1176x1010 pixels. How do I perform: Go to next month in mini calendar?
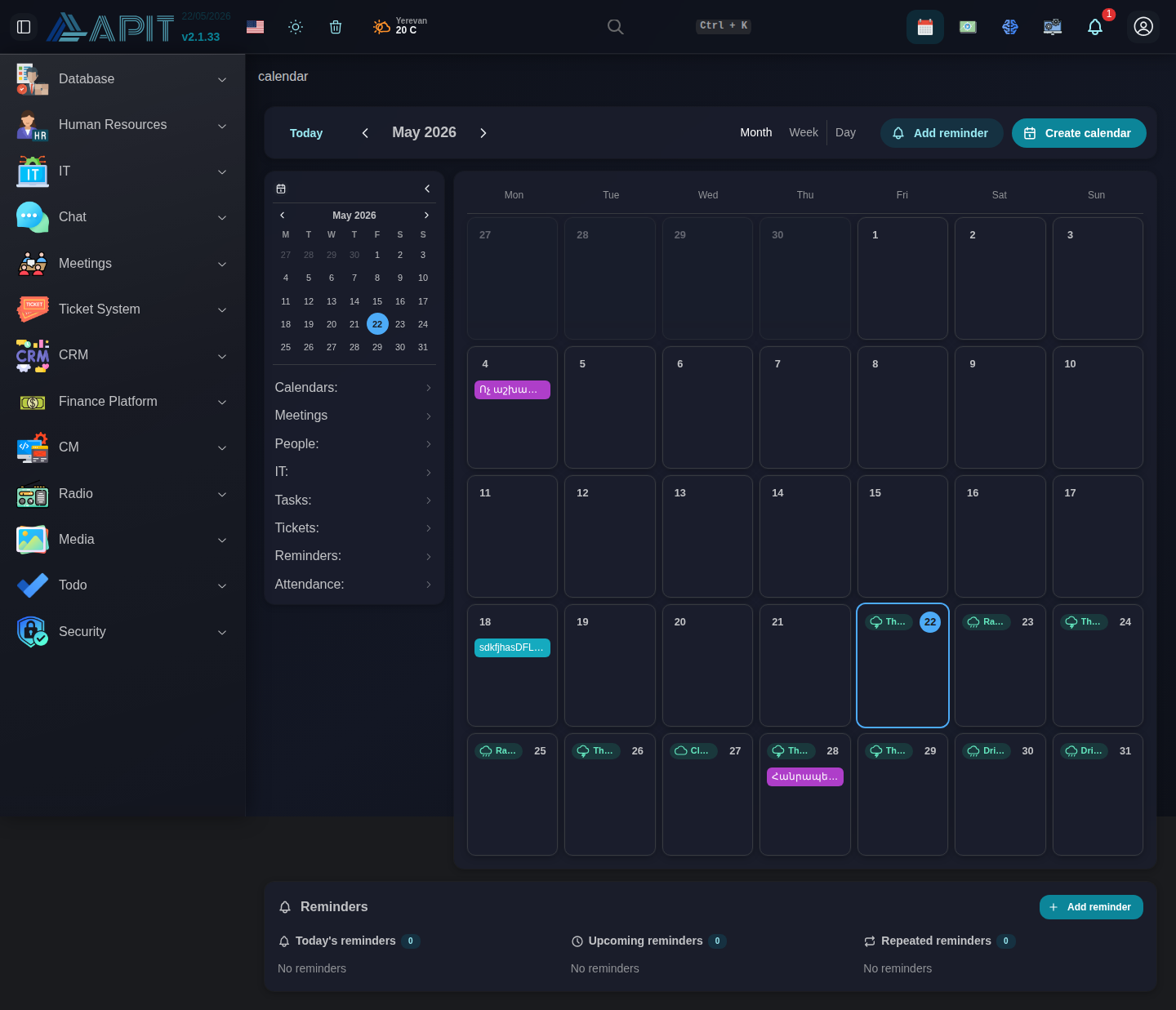pyautogui.click(x=426, y=216)
